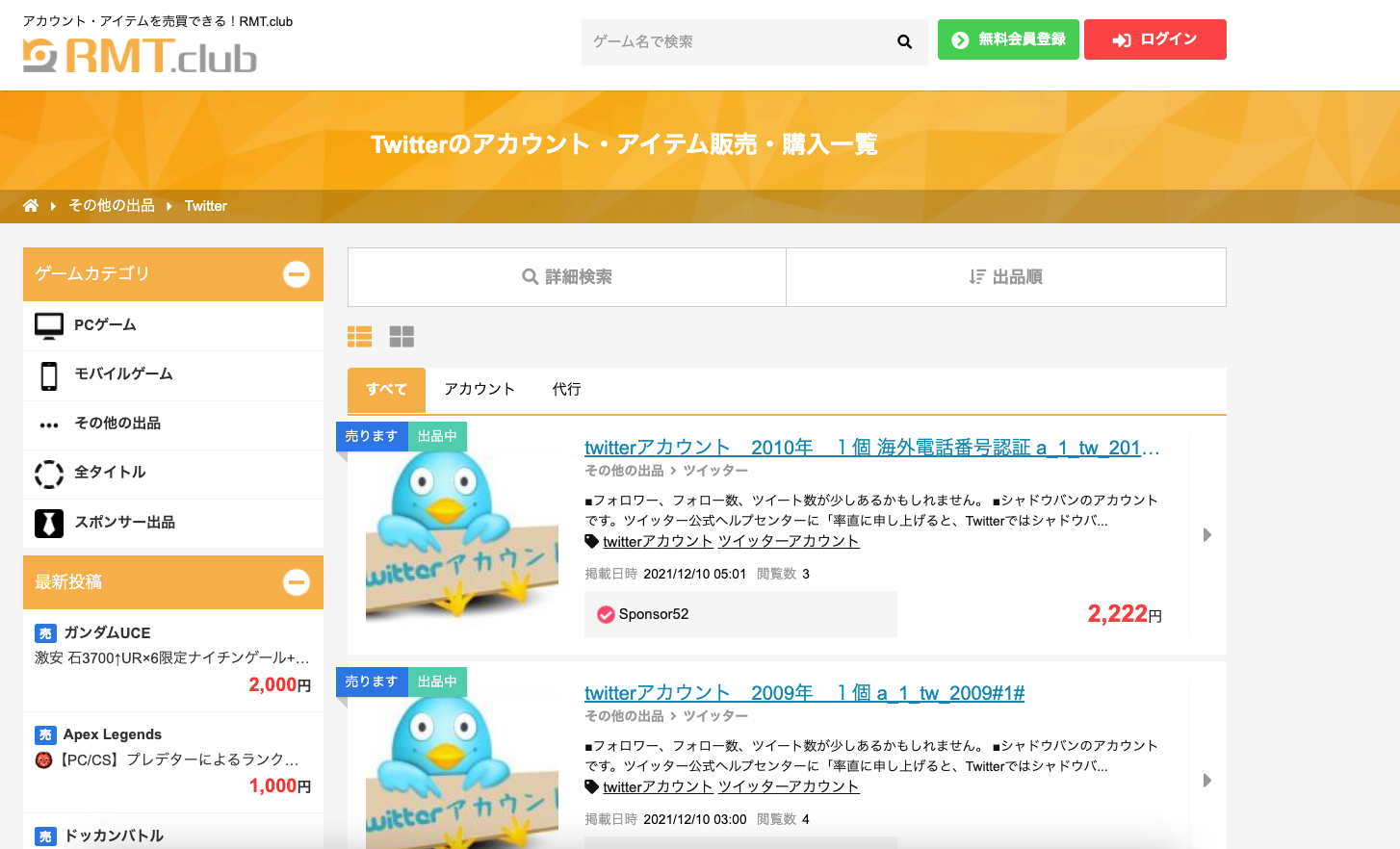
Task: Click the search magnifier icon
Action: point(904,41)
